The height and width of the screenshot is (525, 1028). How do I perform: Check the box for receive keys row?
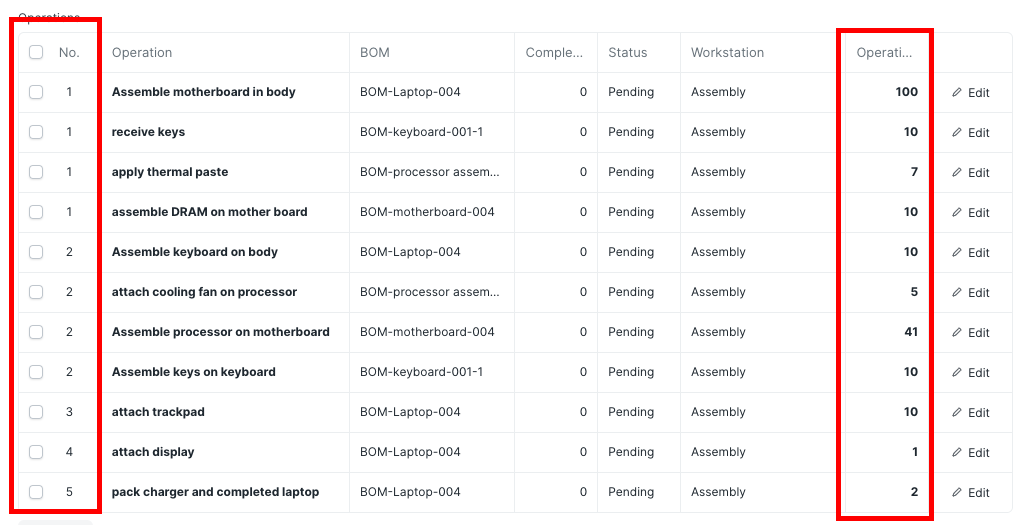click(36, 132)
